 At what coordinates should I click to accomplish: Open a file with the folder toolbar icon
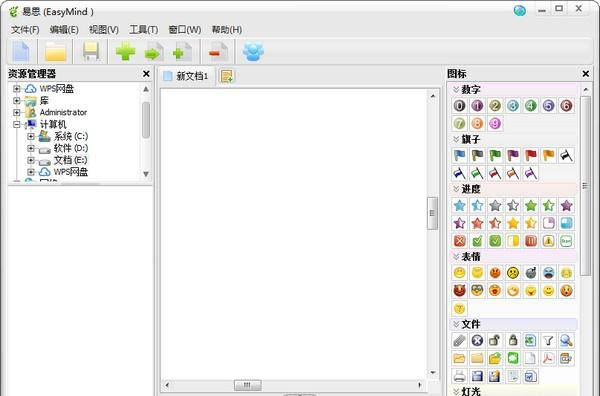[x=56, y=52]
